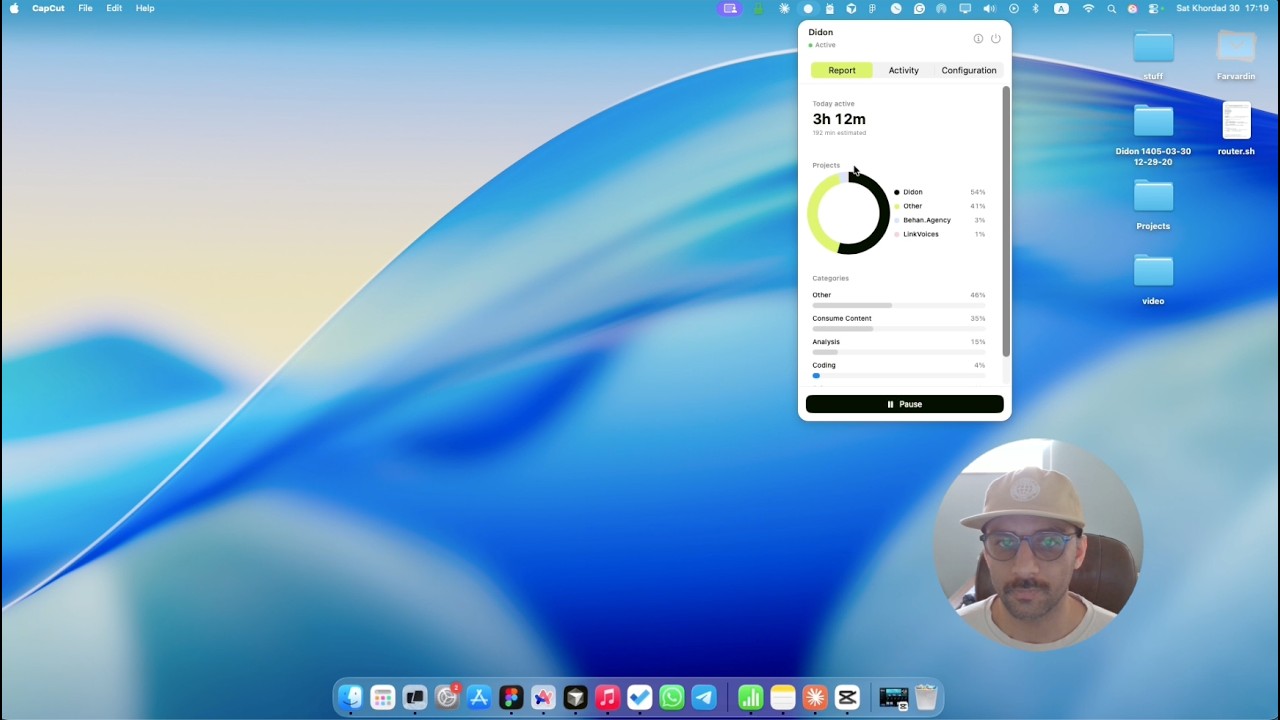Open the Configuration tab
This screenshot has width=1280, height=720.
pos(968,70)
